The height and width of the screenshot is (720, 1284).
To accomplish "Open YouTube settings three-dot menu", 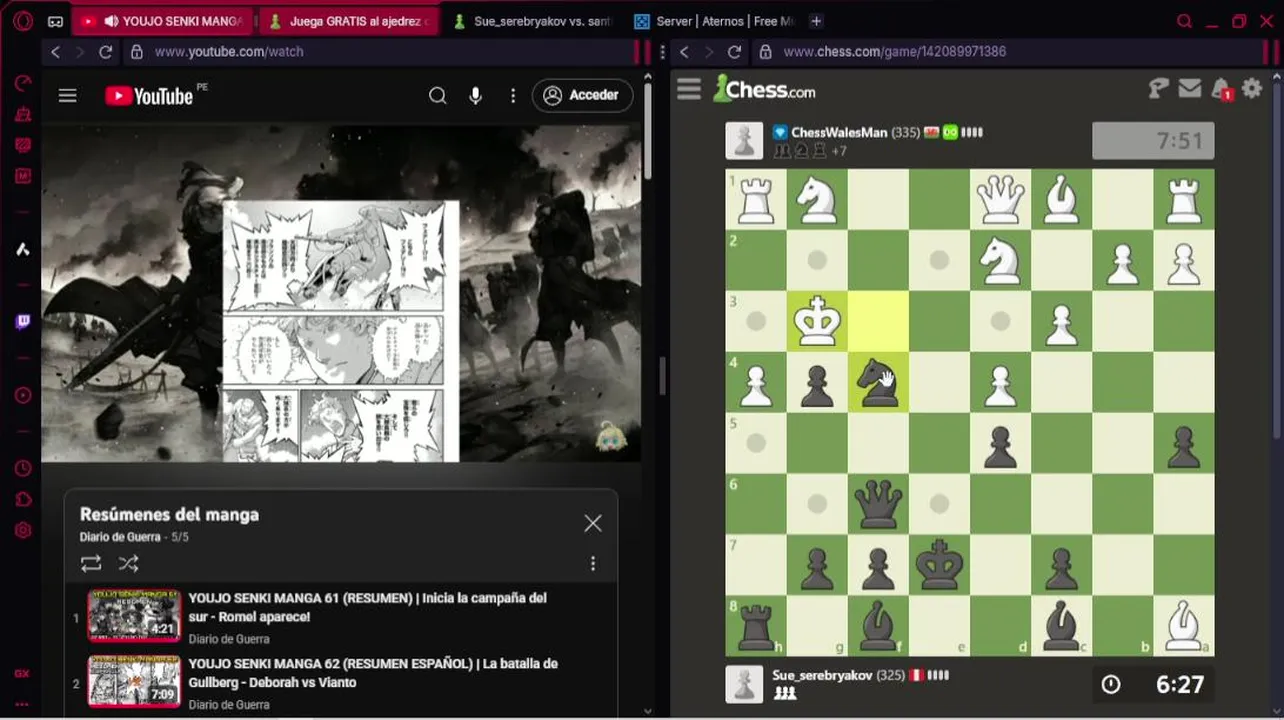I will pos(513,95).
